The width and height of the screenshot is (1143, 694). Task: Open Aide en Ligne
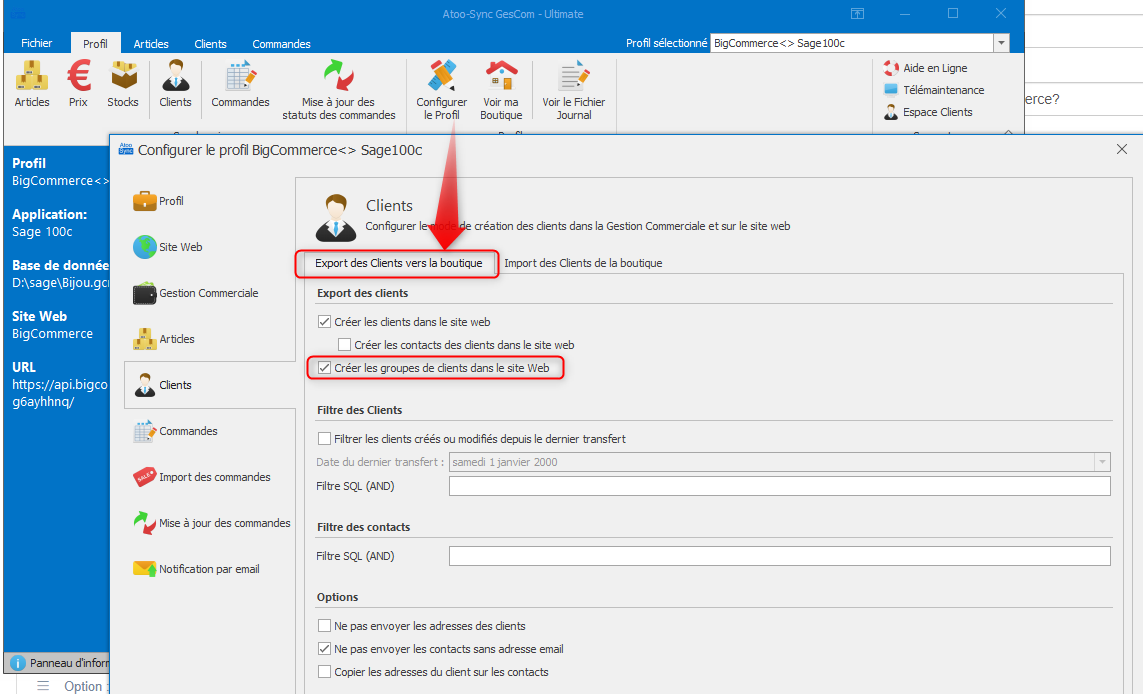pos(926,68)
